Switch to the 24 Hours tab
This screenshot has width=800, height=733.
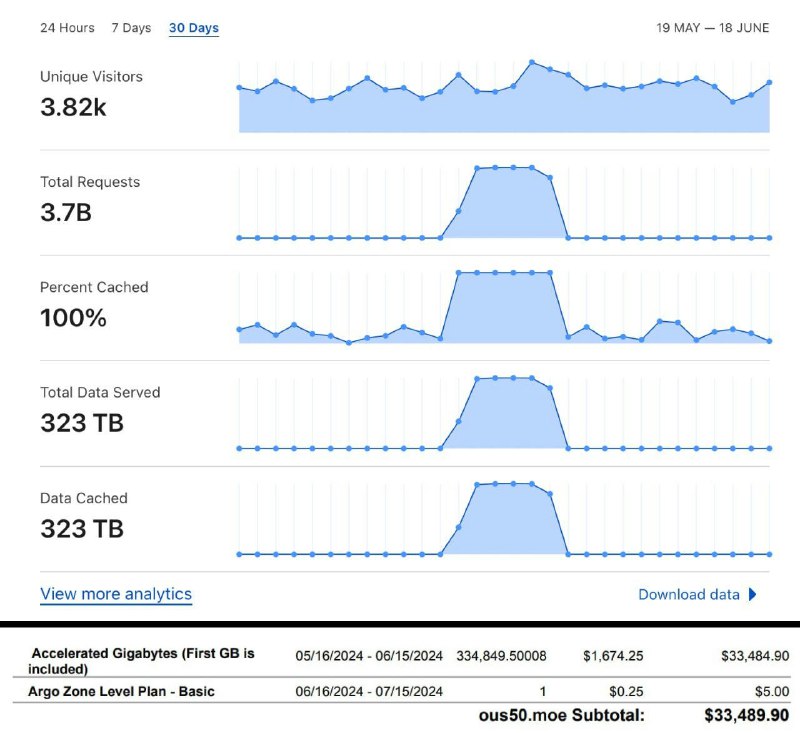(67, 28)
